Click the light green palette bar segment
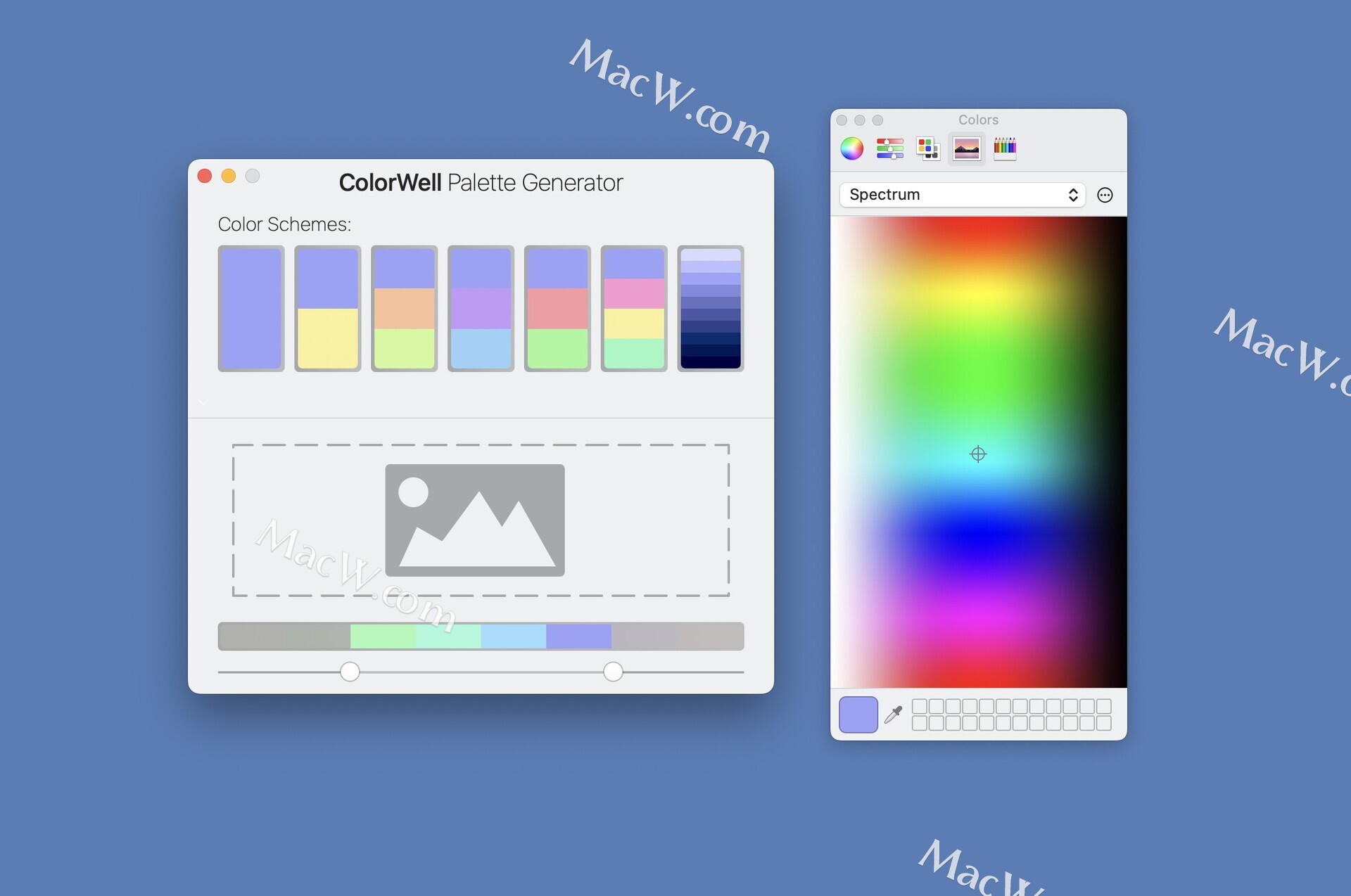 pos(383,636)
